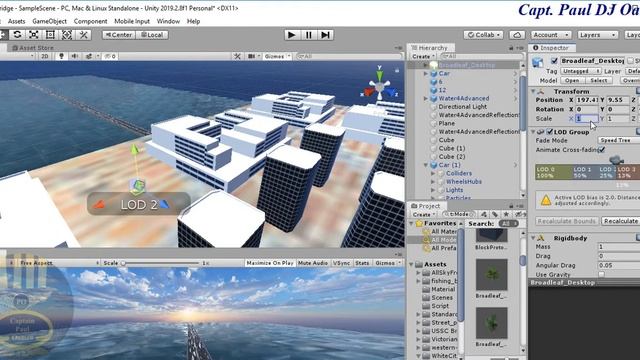
Task: Click the Play button
Action: (x=291, y=35)
